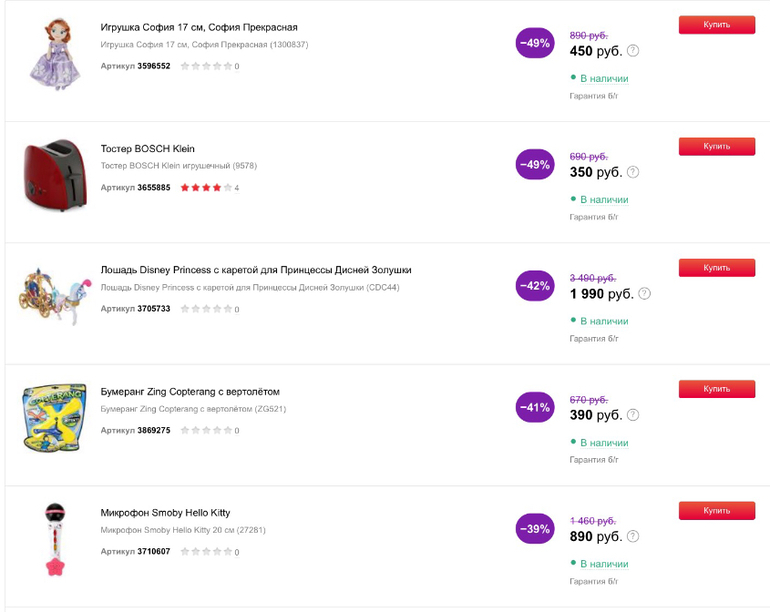Click the −39% badge for the Hello Kitty microphone
The image size is (770, 612).
pos(535,529)
